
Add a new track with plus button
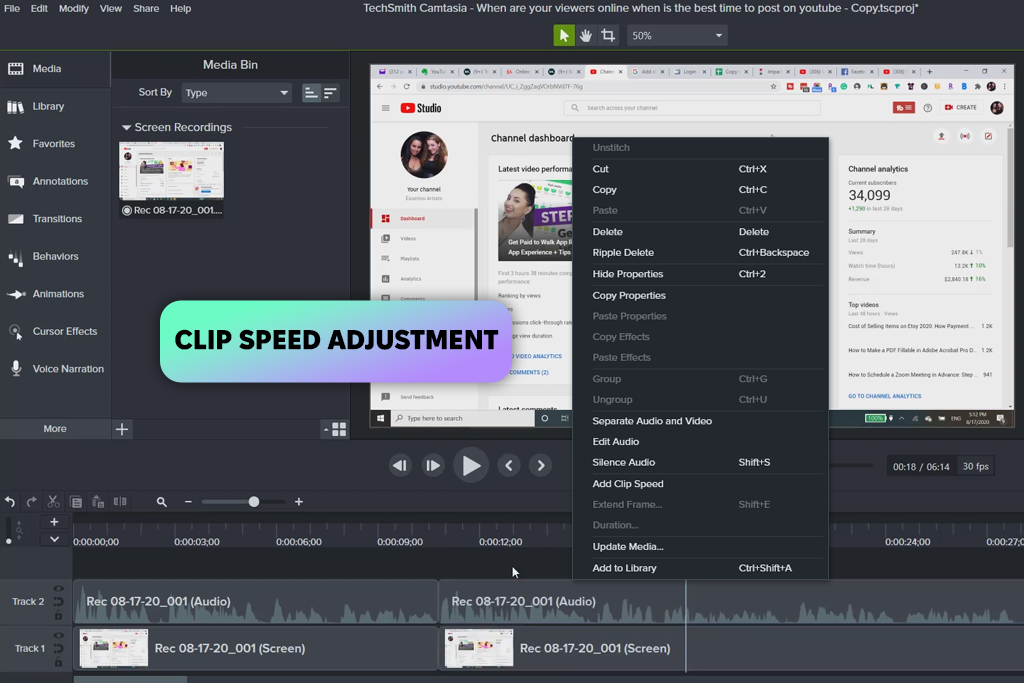click(54, 522)
